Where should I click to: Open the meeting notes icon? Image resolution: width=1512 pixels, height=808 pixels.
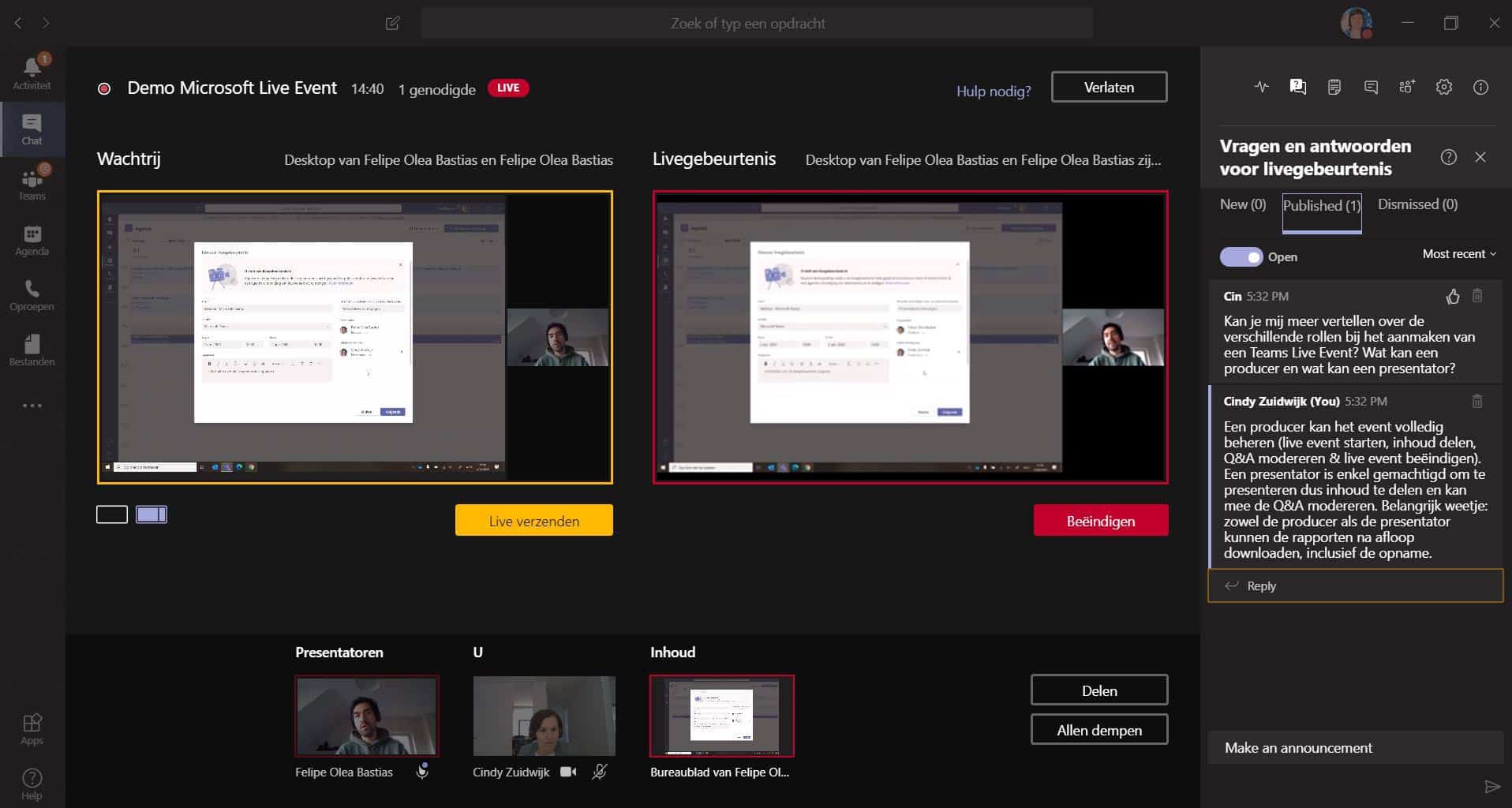(1334, 87)
